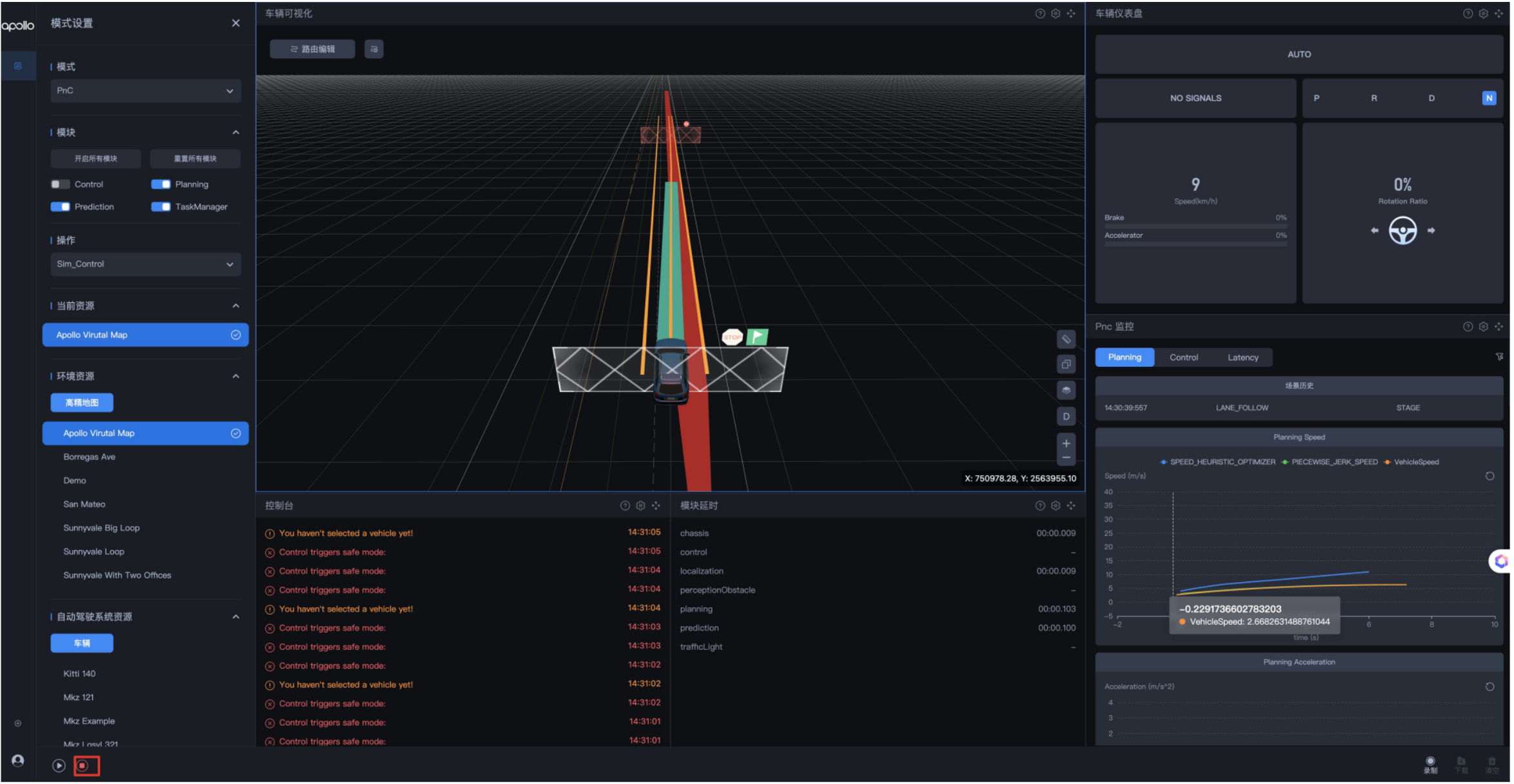Click the stop recording icon in bottom bar
The height and width of the screenshot is (784, 1514).
[x=83, y=766]
